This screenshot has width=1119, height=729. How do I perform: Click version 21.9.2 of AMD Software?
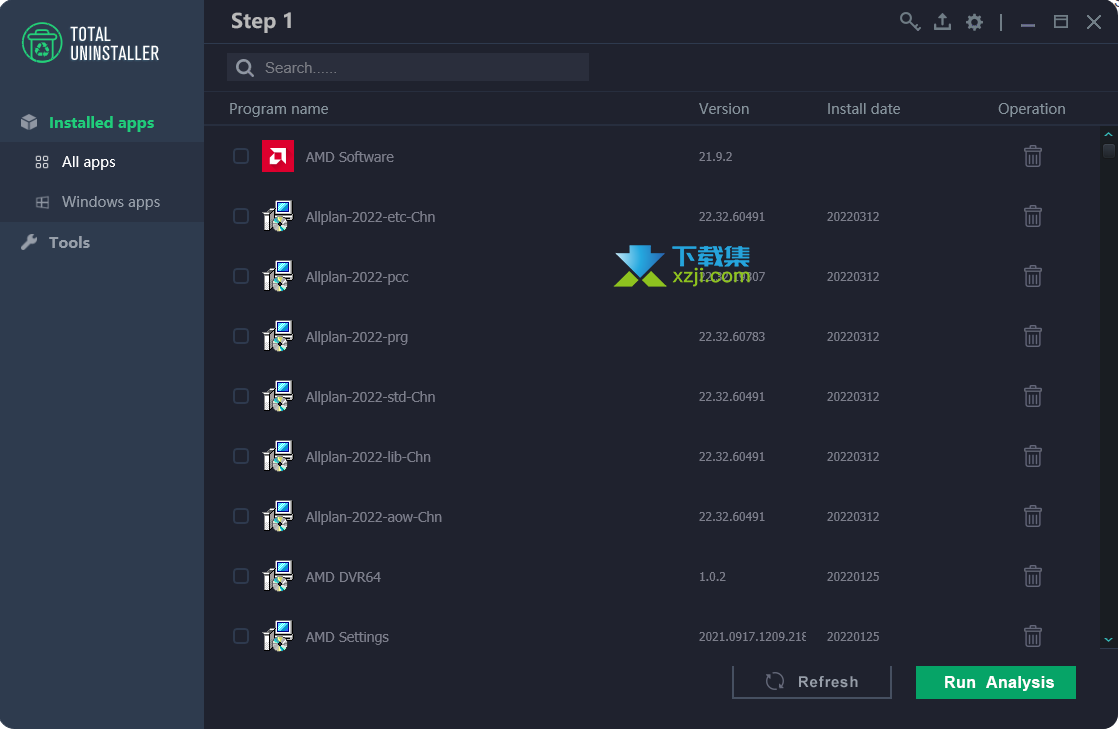pos(715,157)
